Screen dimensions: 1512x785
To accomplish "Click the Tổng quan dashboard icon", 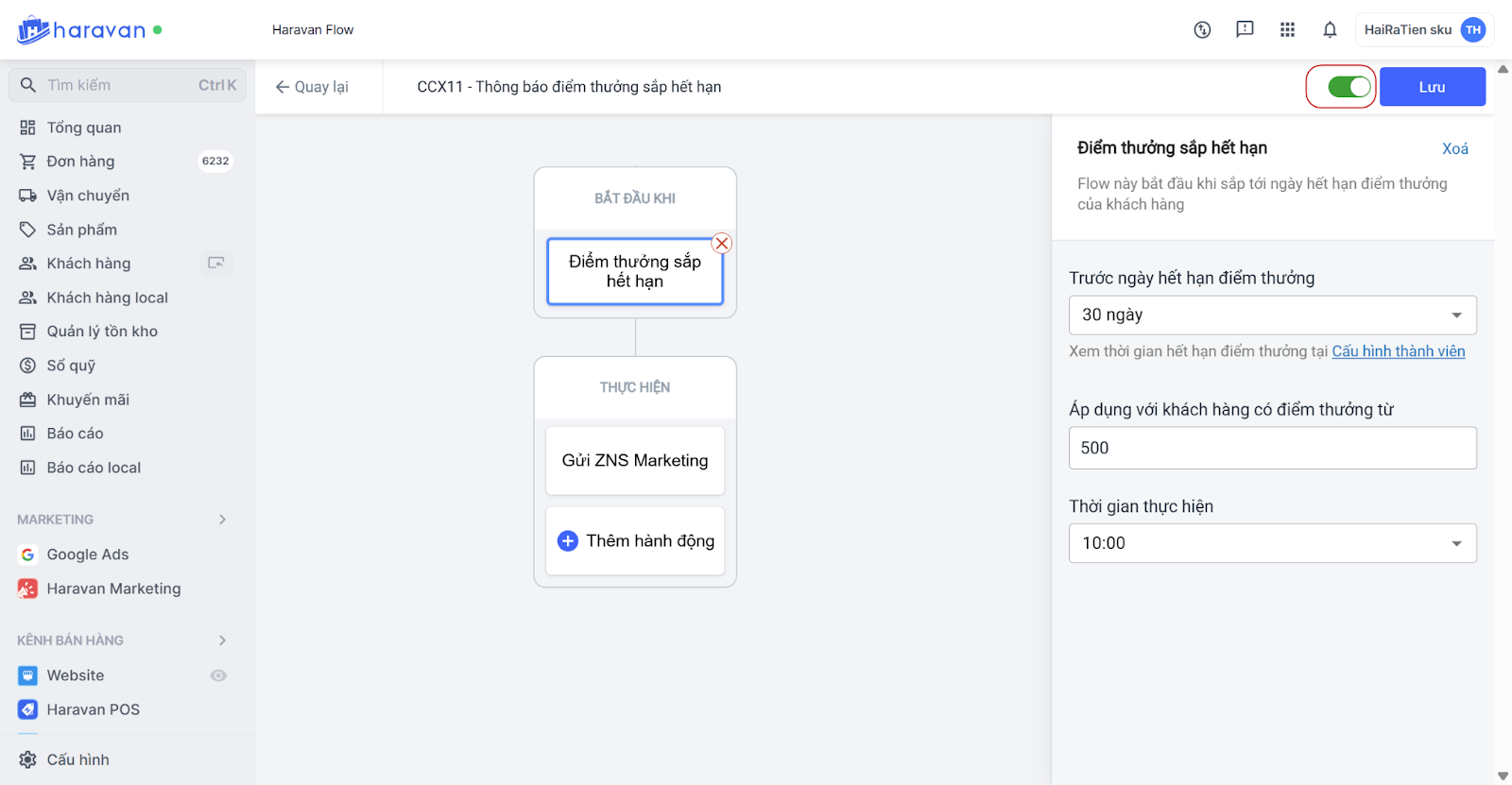I will [x=27, y=128].
